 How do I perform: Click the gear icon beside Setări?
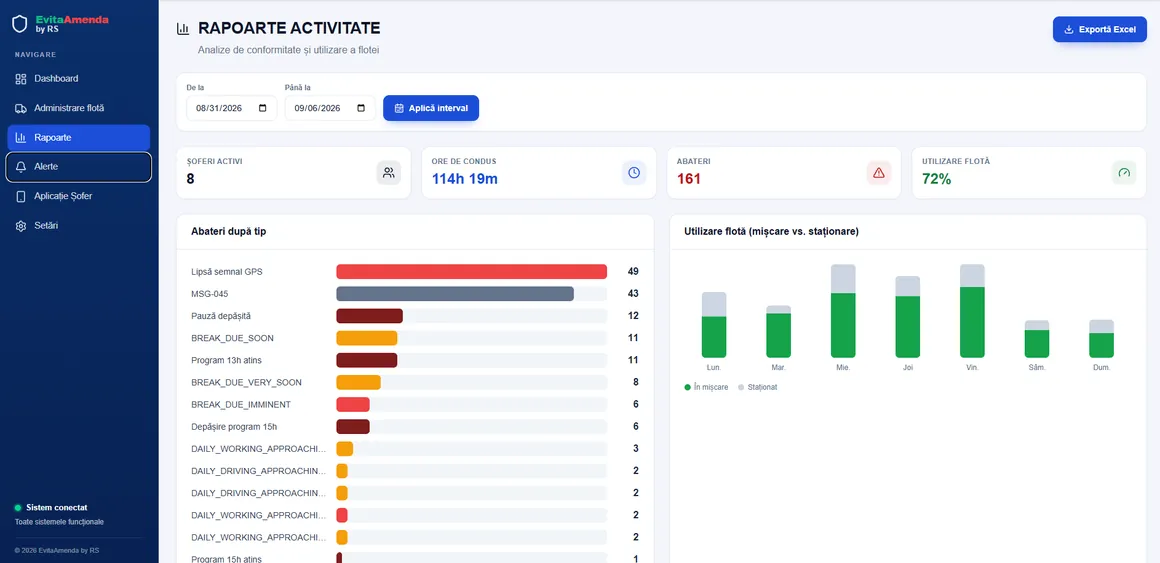point(21,226)
